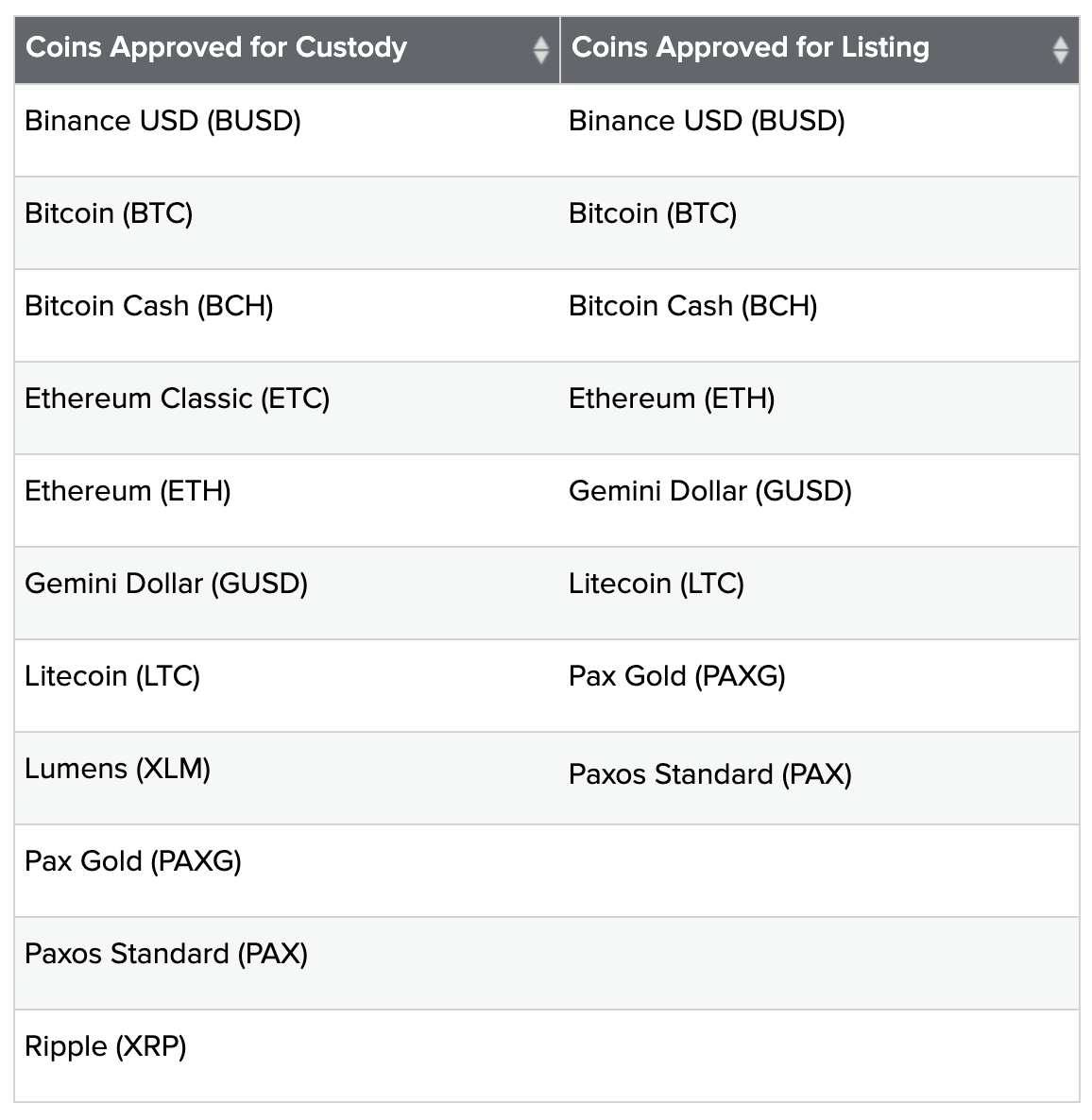Screen dimensions: 1092x1120
Task: Select Paxos Standard (PAX) in Custody column
Action: 166,954
